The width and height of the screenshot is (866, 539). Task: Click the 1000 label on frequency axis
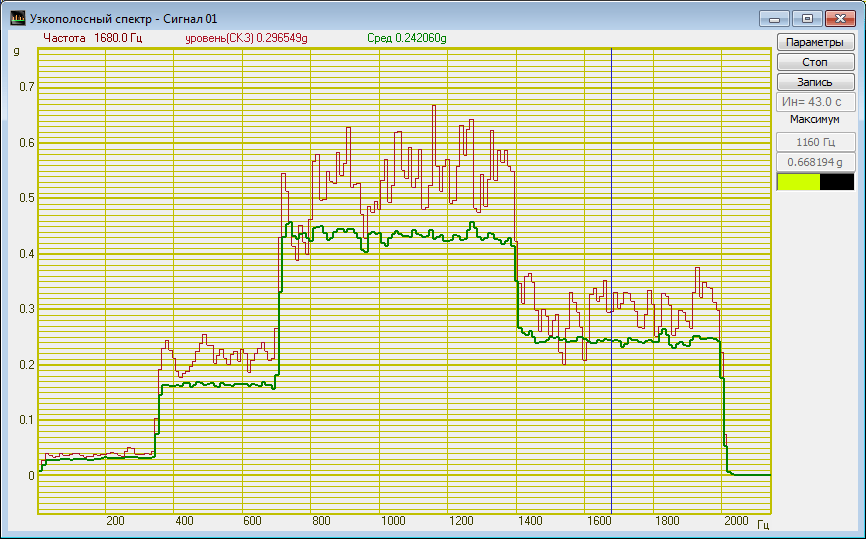(392, 521)
